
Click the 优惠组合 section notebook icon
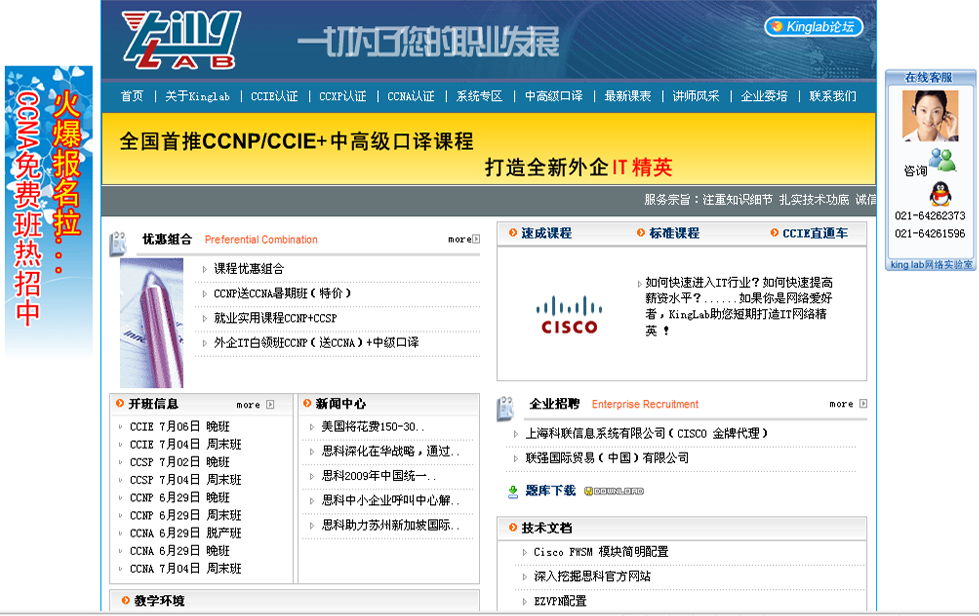pyautogui.click(x=119, y=243)
